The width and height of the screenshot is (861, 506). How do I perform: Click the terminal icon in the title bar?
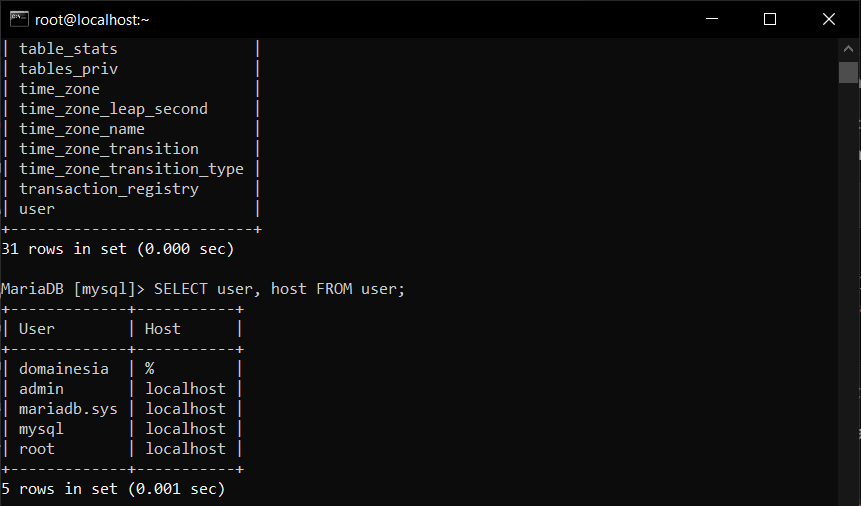[17, 19]
